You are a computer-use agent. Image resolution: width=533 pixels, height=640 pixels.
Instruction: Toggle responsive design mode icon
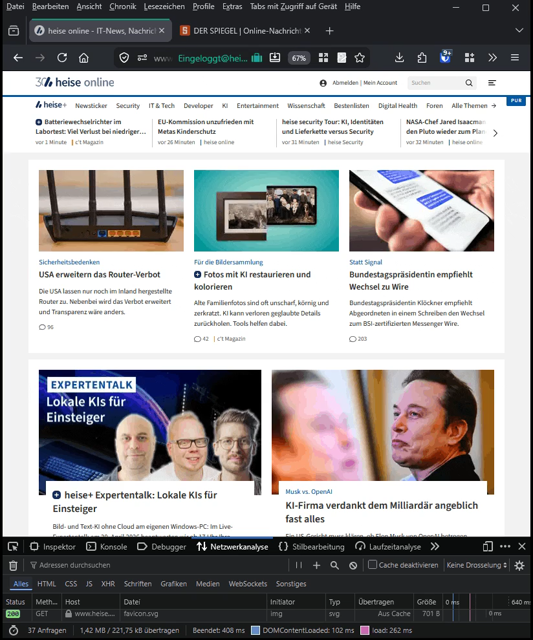(x=488, y=547)
